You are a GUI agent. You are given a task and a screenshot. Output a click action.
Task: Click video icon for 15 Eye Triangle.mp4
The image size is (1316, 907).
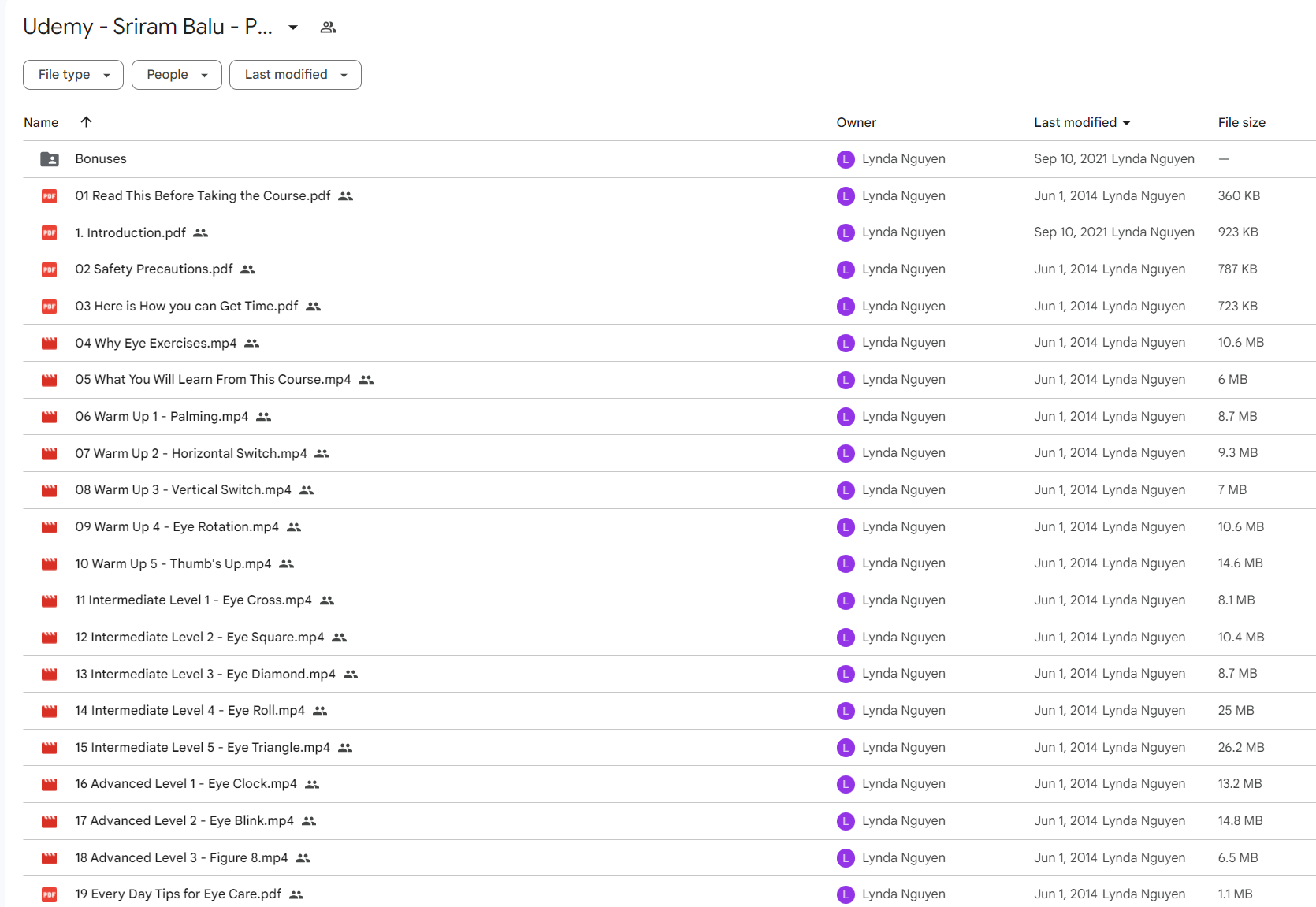(50, 748)
